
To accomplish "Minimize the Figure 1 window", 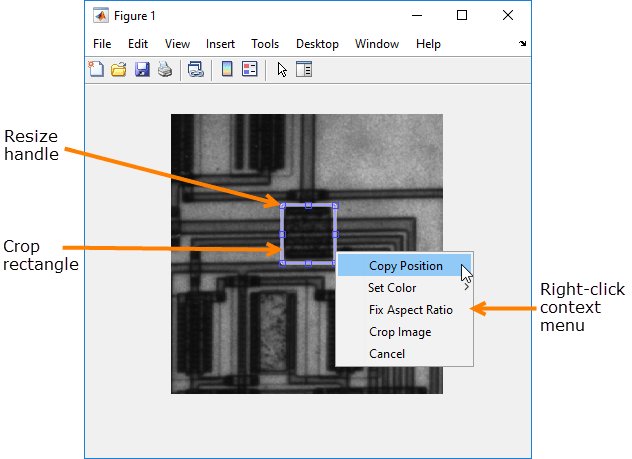I will 417,16.
